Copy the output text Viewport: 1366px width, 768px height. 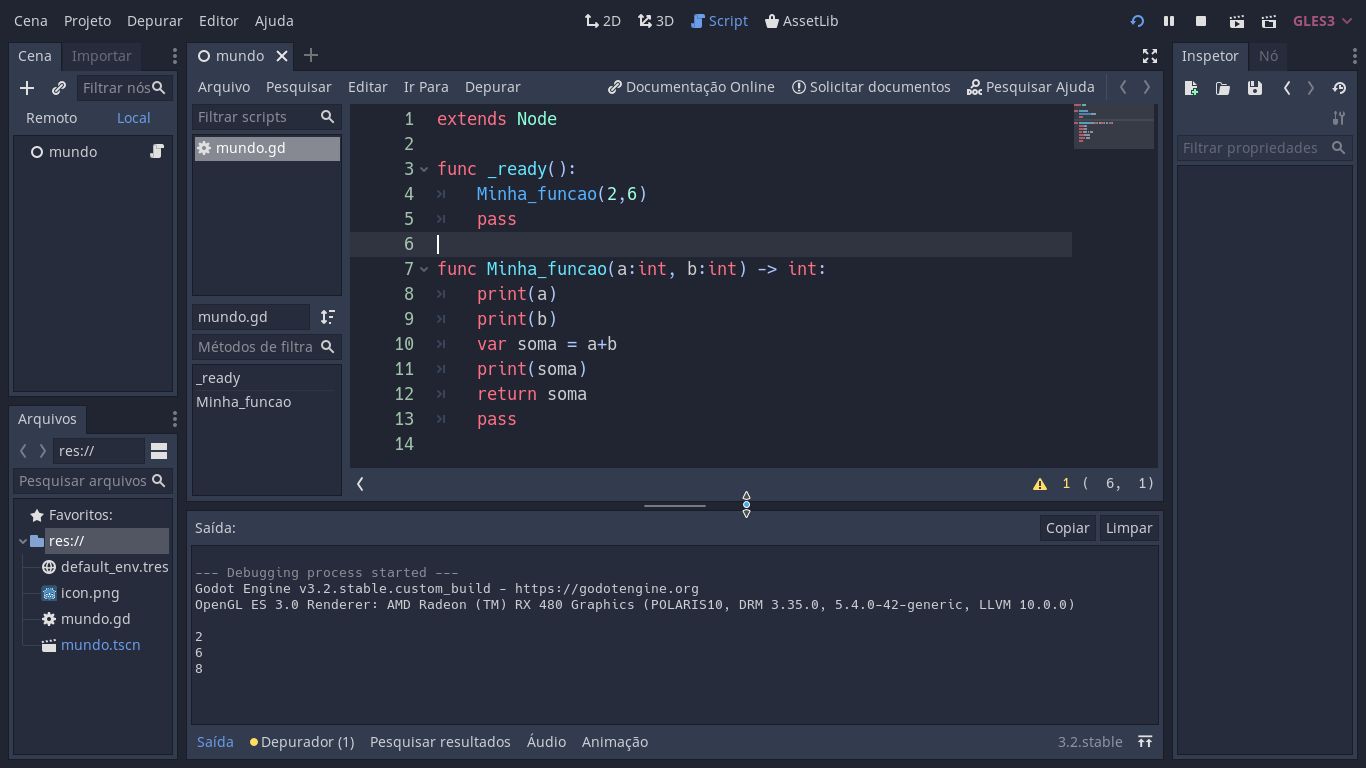coord(1067,528)
